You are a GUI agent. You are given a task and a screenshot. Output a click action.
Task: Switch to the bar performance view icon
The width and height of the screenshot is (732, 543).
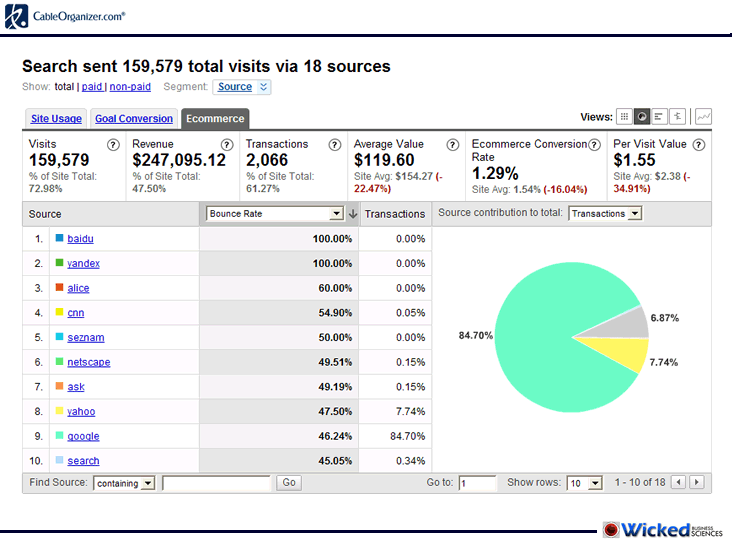(x=659, y=117)
